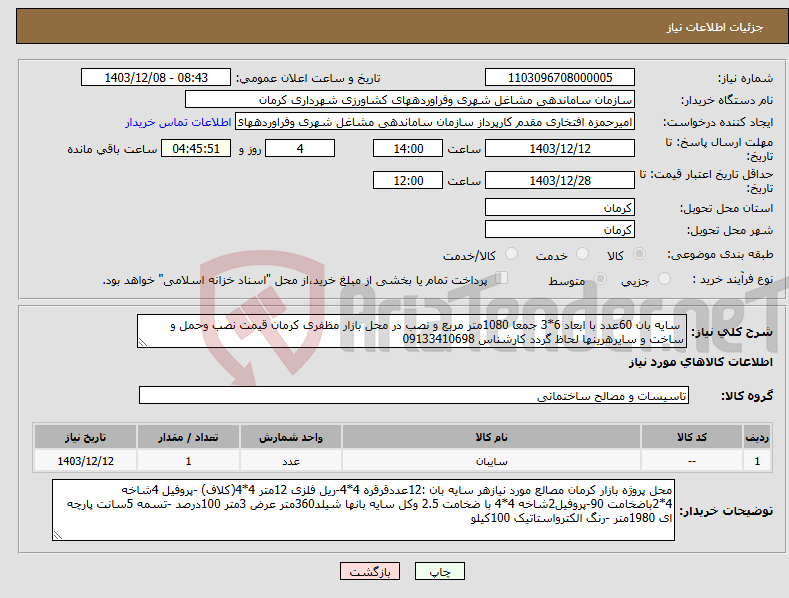
Task: Click the buyer notes textarea resize handle
Action: coord(58,536)
